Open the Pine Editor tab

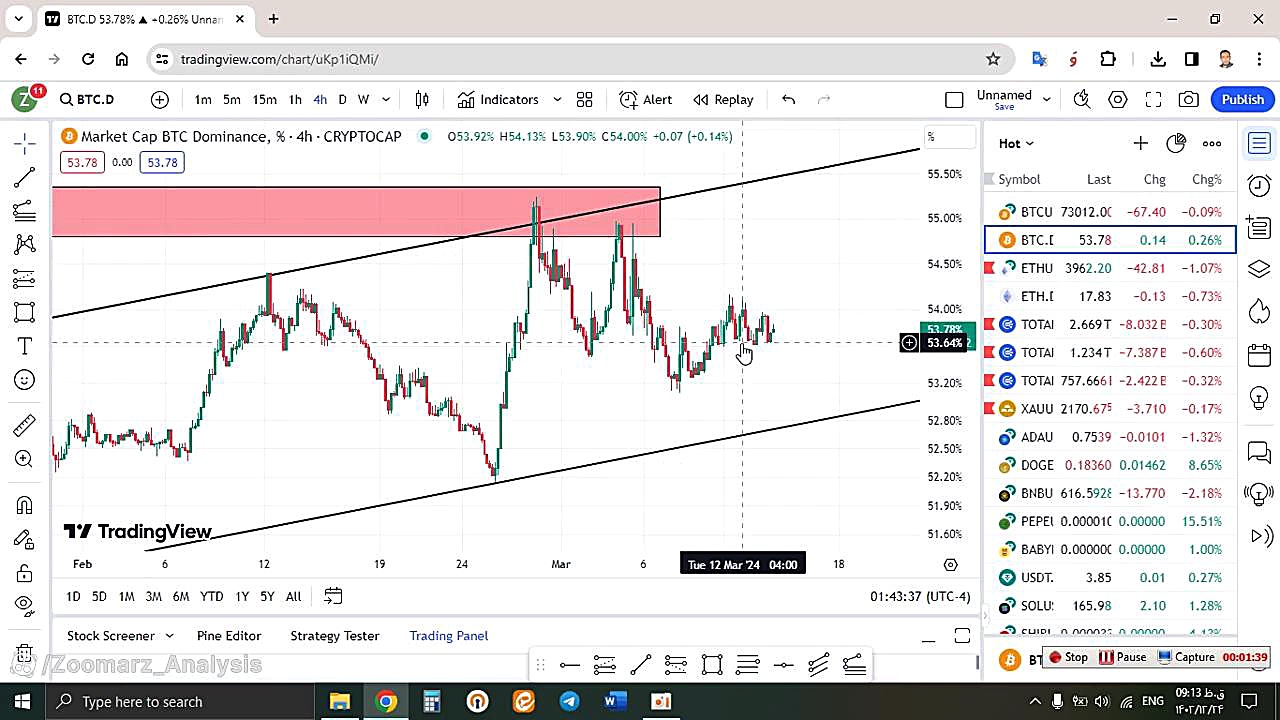point(229,636)
